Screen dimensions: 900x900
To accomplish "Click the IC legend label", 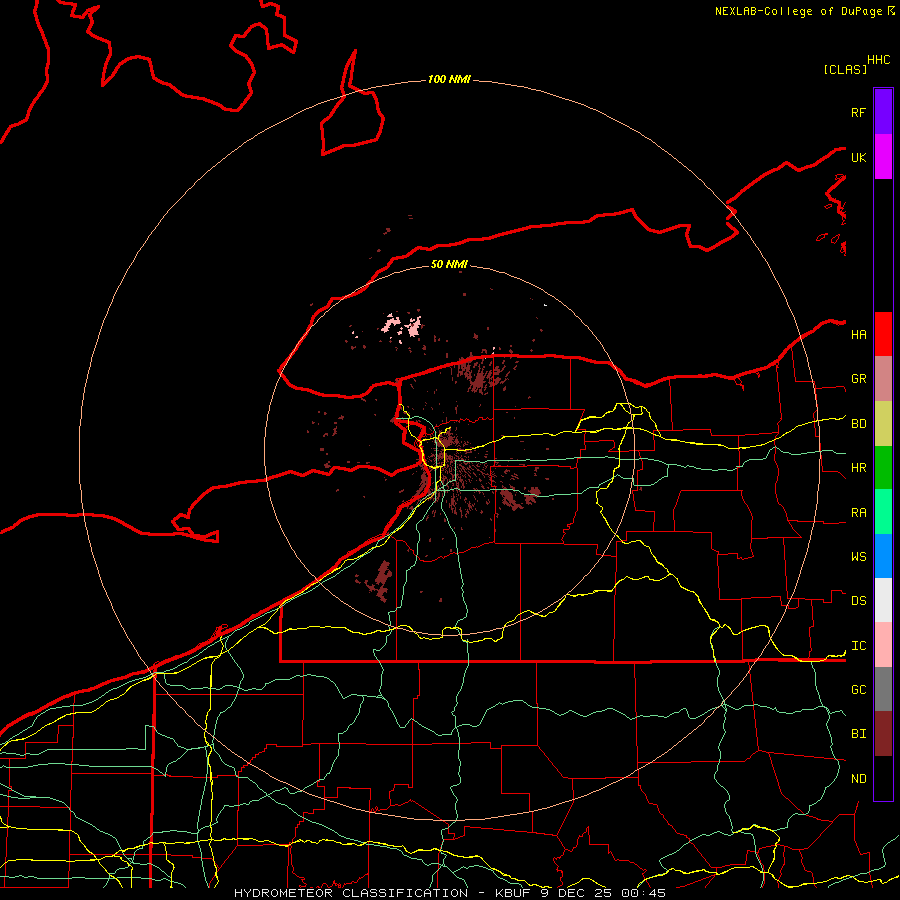I will (x=858, y=646).
